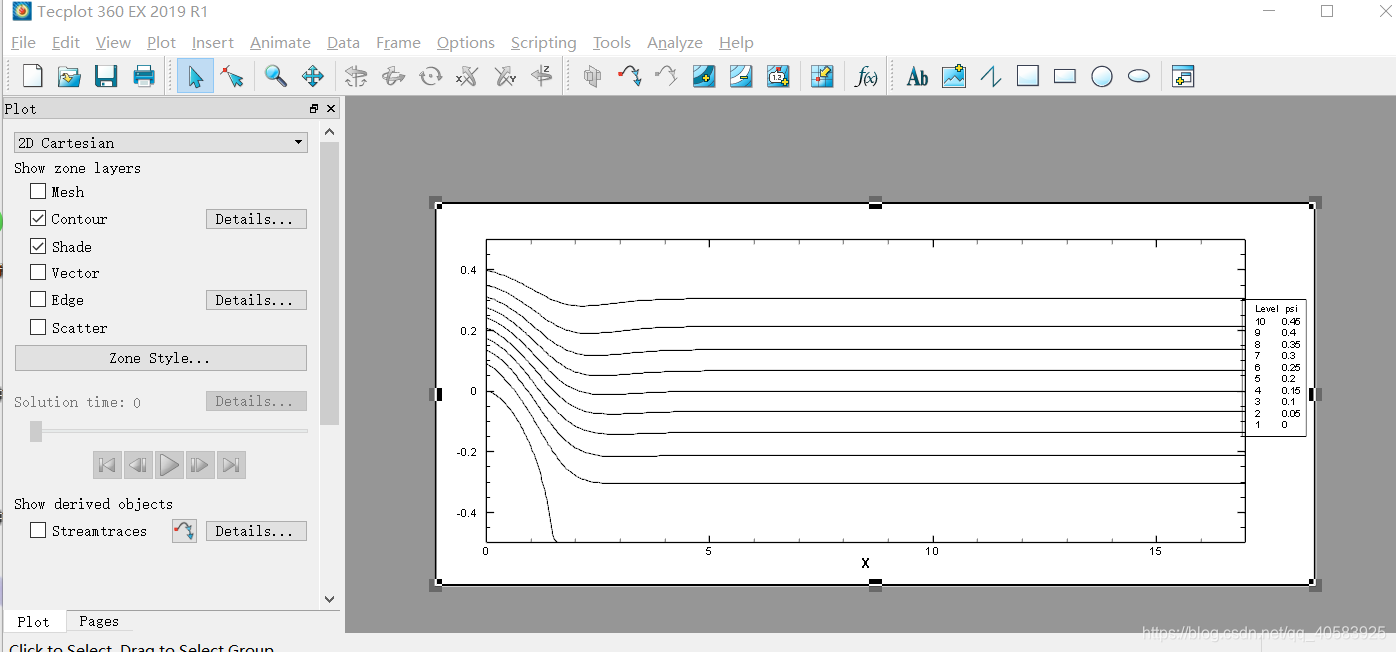The width and height of the screenshot is (1396, 652).
Task: Click the Zone Style button
Action: point(160,358)
